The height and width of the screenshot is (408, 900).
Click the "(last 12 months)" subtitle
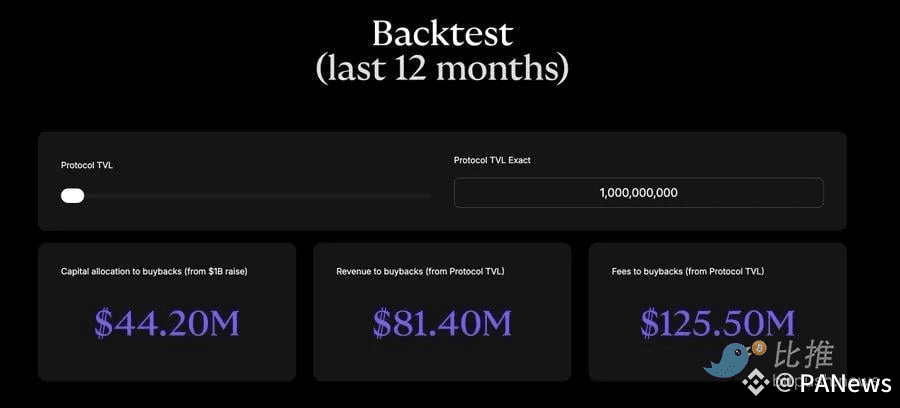tap(442, 68)
